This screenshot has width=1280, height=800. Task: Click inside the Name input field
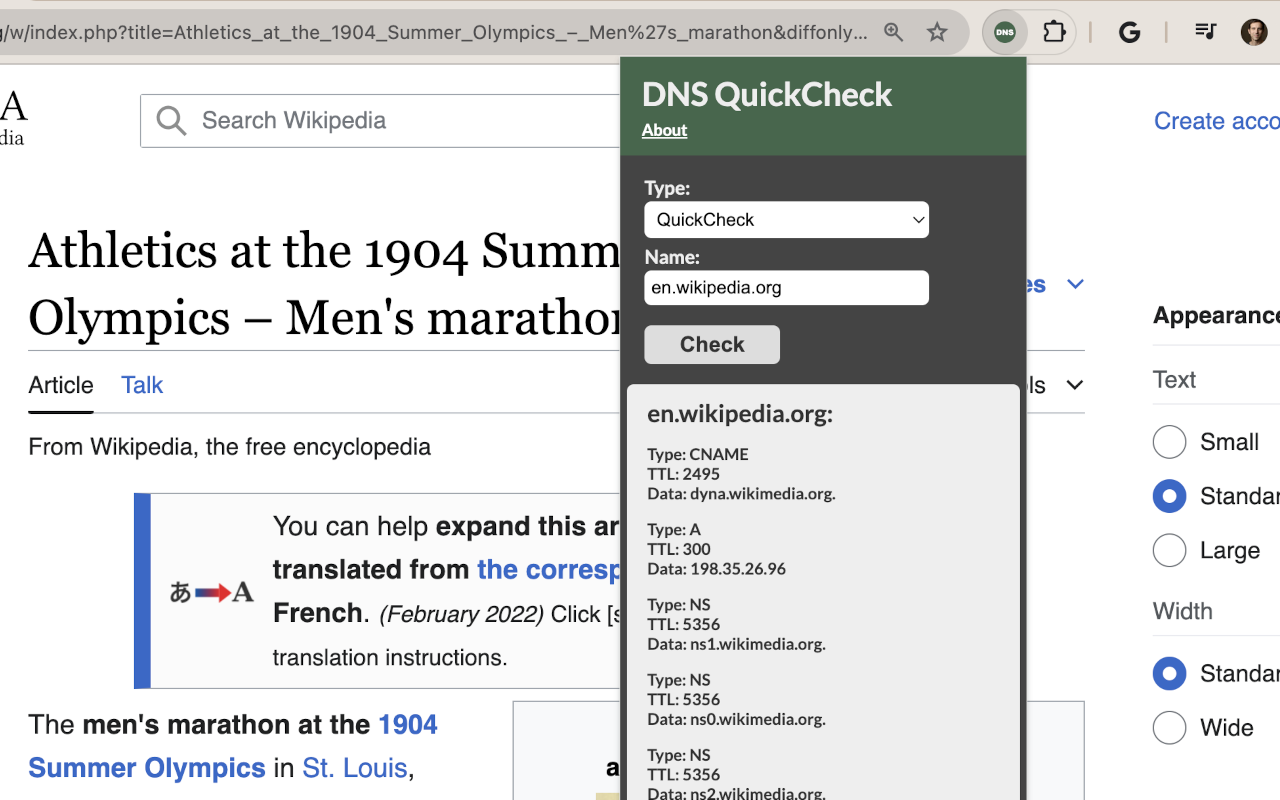(786, 287)
